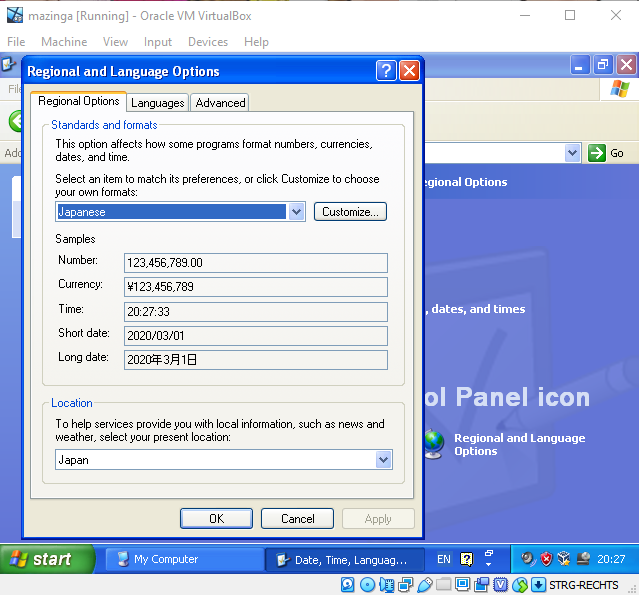Switch to the Advanced tab

(220, 103)
